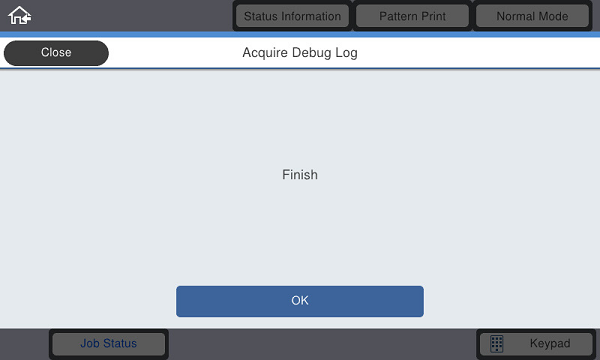Close the Acquire Debug Log dialog
The image size is (600, 360).
56,53
